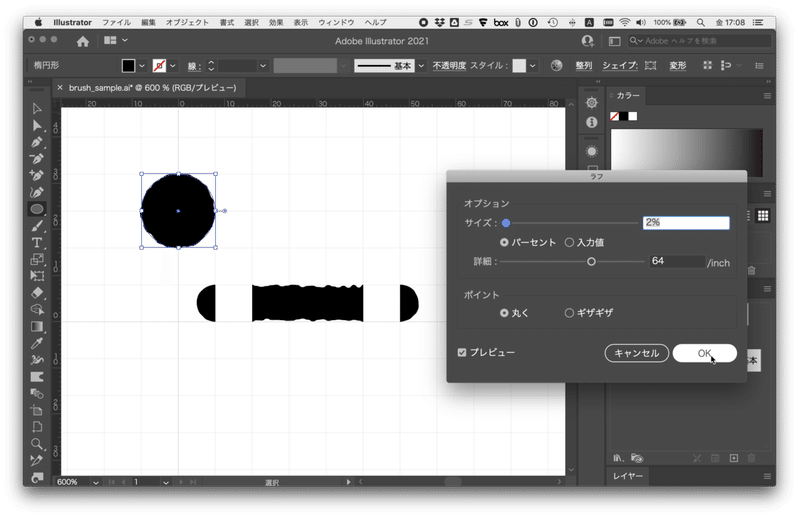This screenshot has width=800, height=518.
Task: Click the 整列 link in control bar
Action: coord(584,65)
